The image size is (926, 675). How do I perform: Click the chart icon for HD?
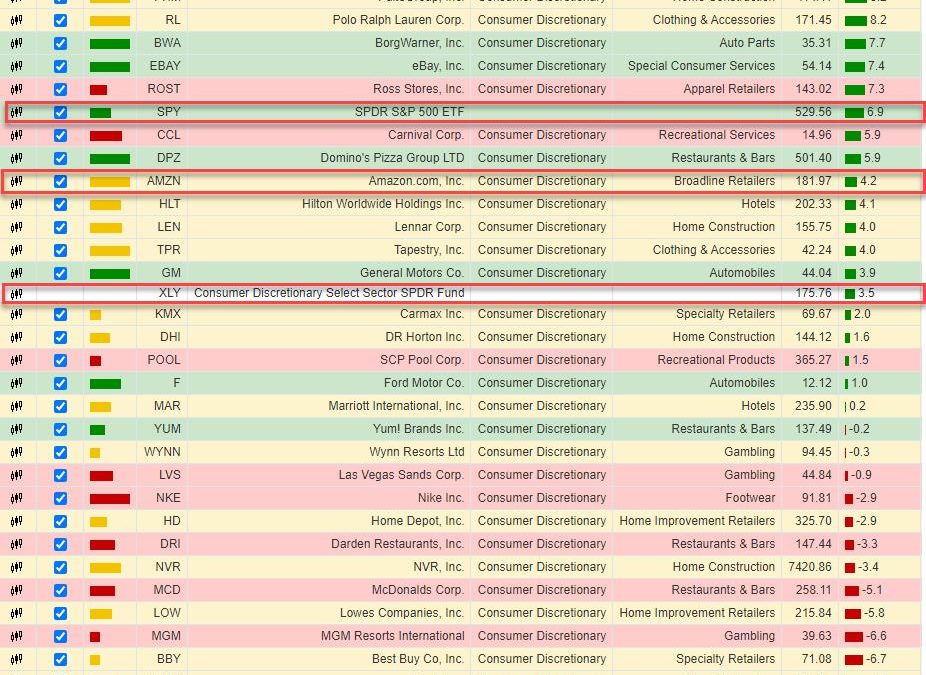coord(17,521)
